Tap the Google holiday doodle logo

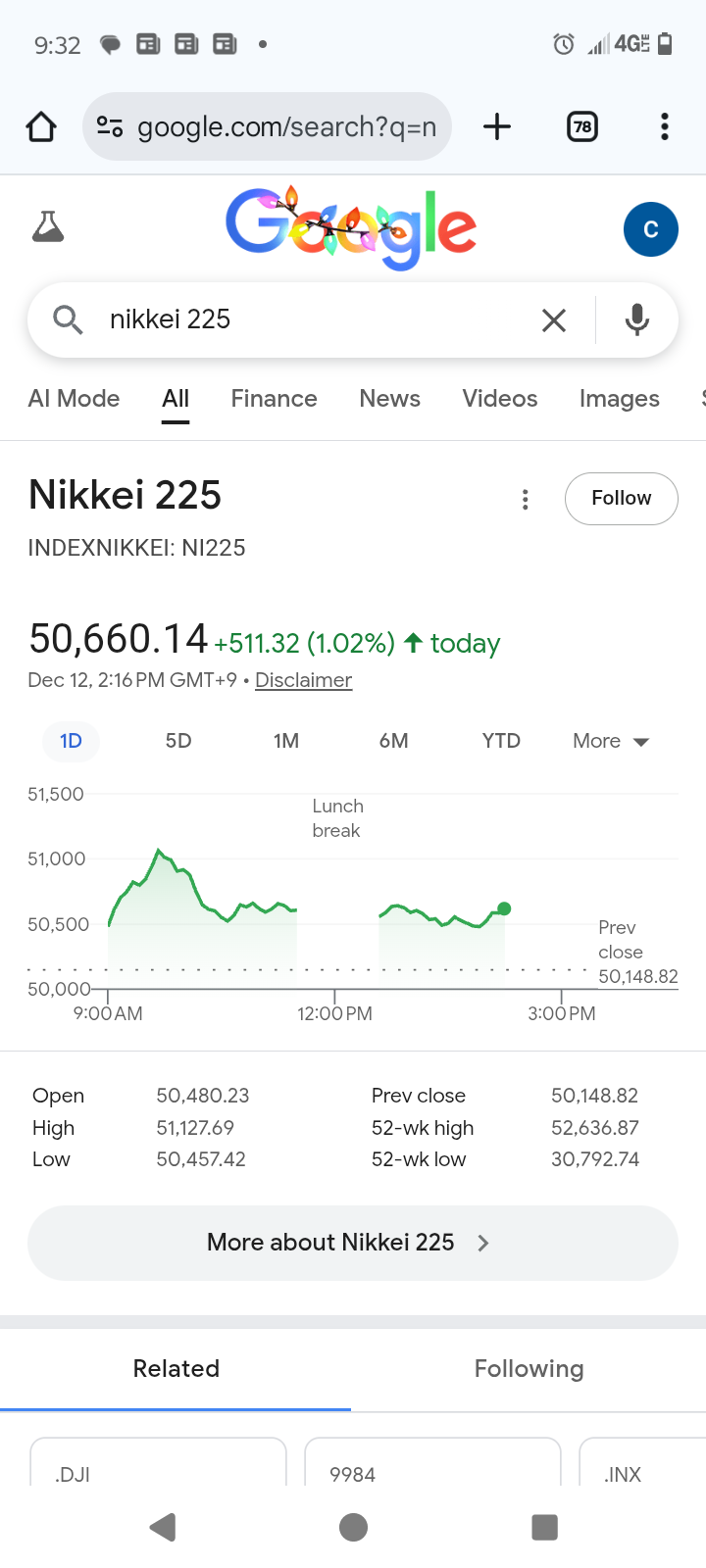[351, 227]
